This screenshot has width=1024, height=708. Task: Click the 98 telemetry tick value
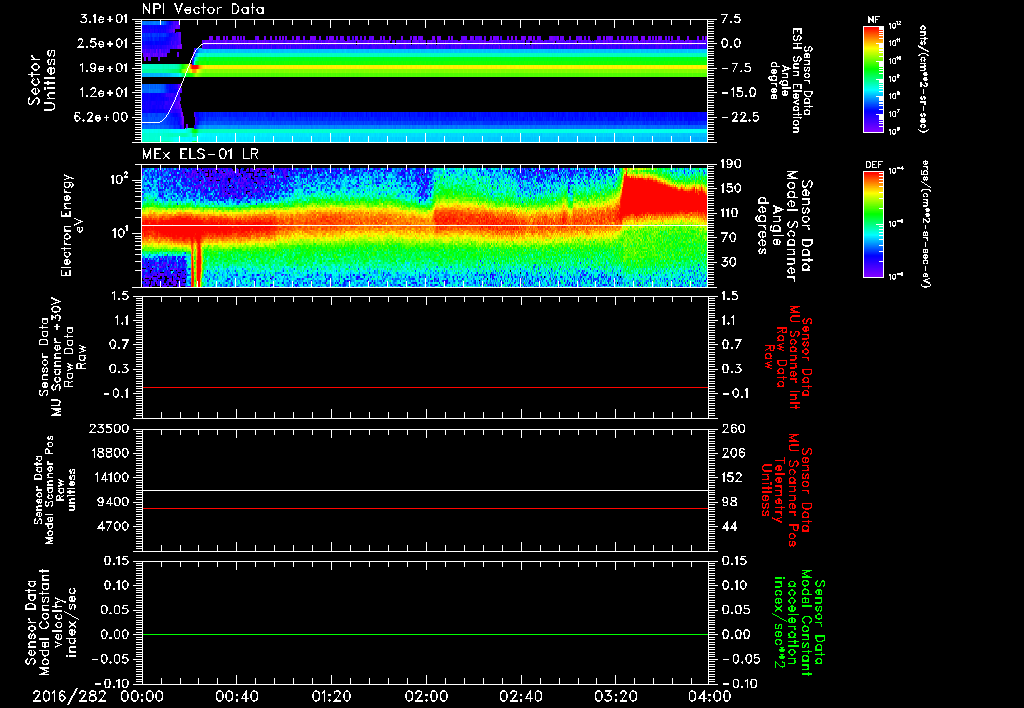pyautogui.click(x=729, y=502)
